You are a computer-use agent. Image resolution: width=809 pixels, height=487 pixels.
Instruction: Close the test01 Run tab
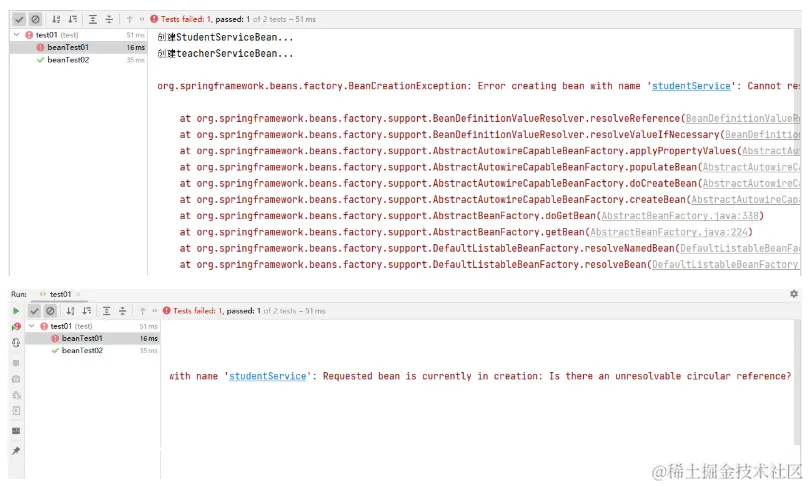tap(78, 294)
